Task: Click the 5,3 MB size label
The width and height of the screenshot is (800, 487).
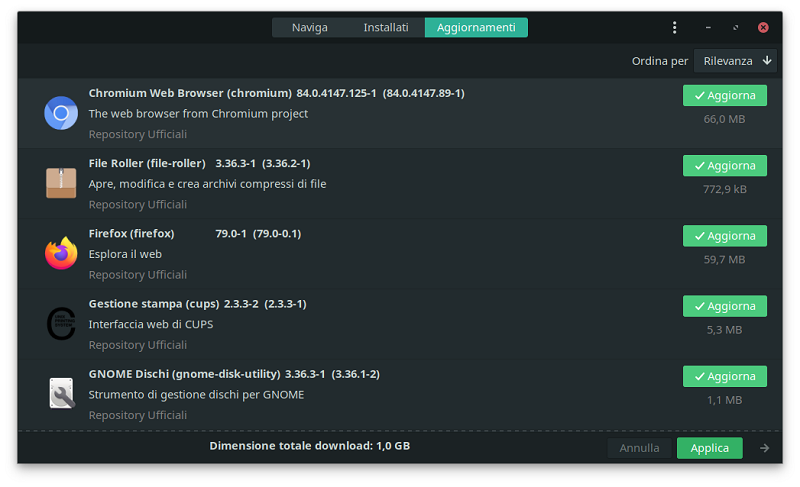Action: pos(724,330)
